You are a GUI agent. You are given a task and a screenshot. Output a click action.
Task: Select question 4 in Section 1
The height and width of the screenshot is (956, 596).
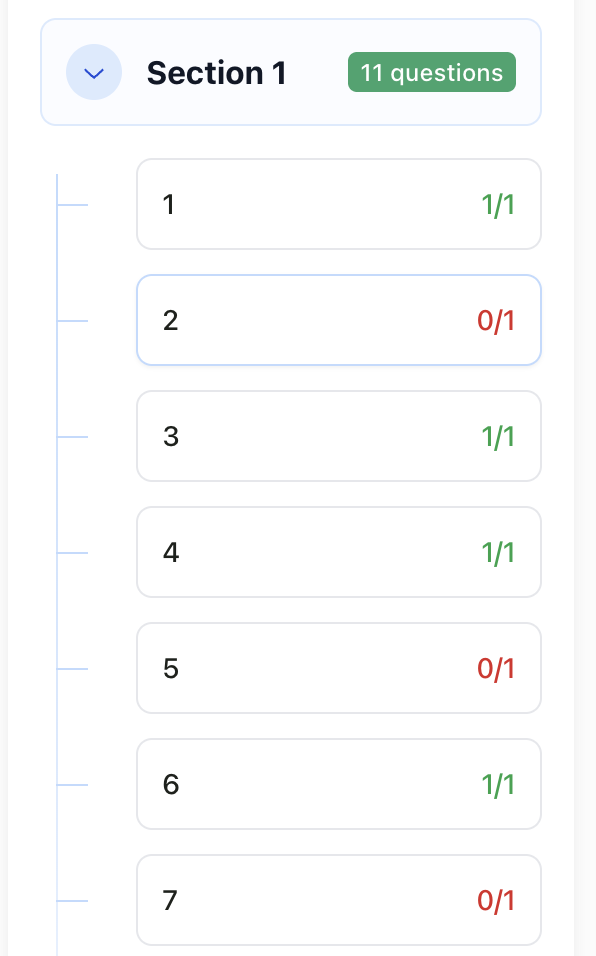pyautogui.click(x=338, y=552)
